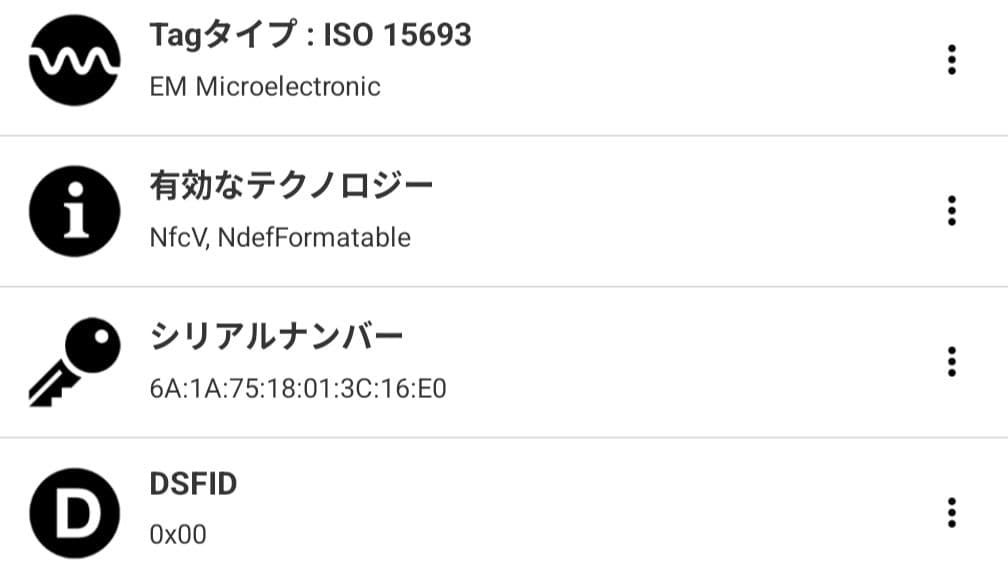Open the three-dot menu for 有効なテクノロジー

951,211
